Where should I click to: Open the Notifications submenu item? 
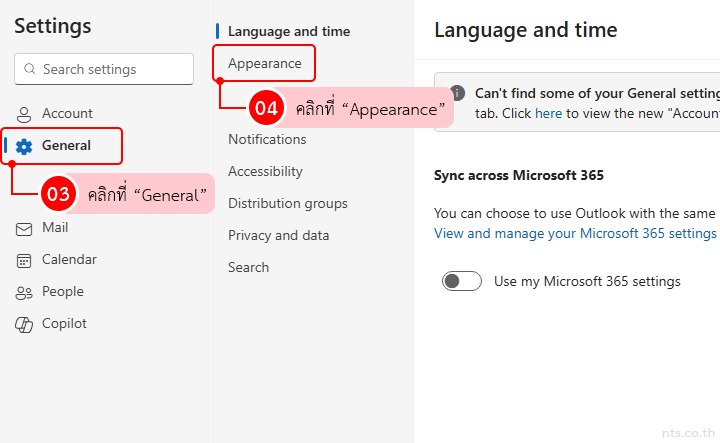267,140
